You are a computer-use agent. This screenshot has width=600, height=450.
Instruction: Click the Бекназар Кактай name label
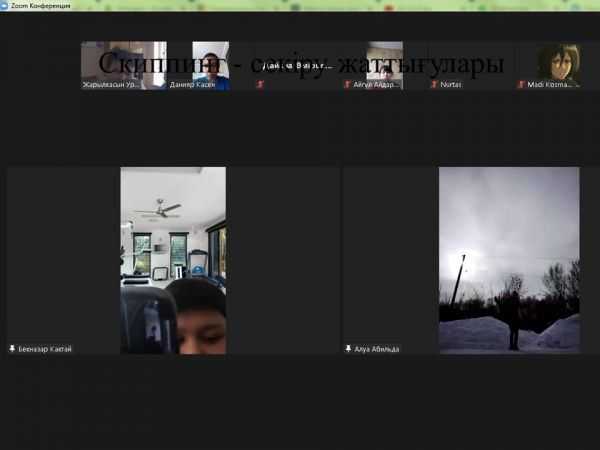coord(45,349)
